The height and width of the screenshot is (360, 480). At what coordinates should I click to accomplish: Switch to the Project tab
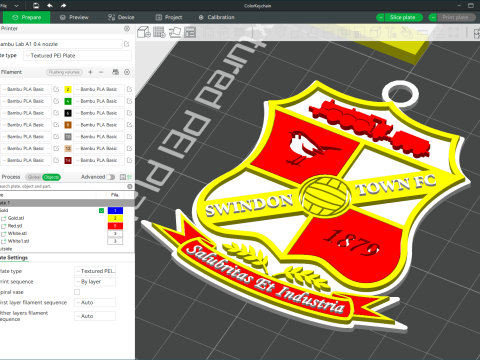pos(169,17)
